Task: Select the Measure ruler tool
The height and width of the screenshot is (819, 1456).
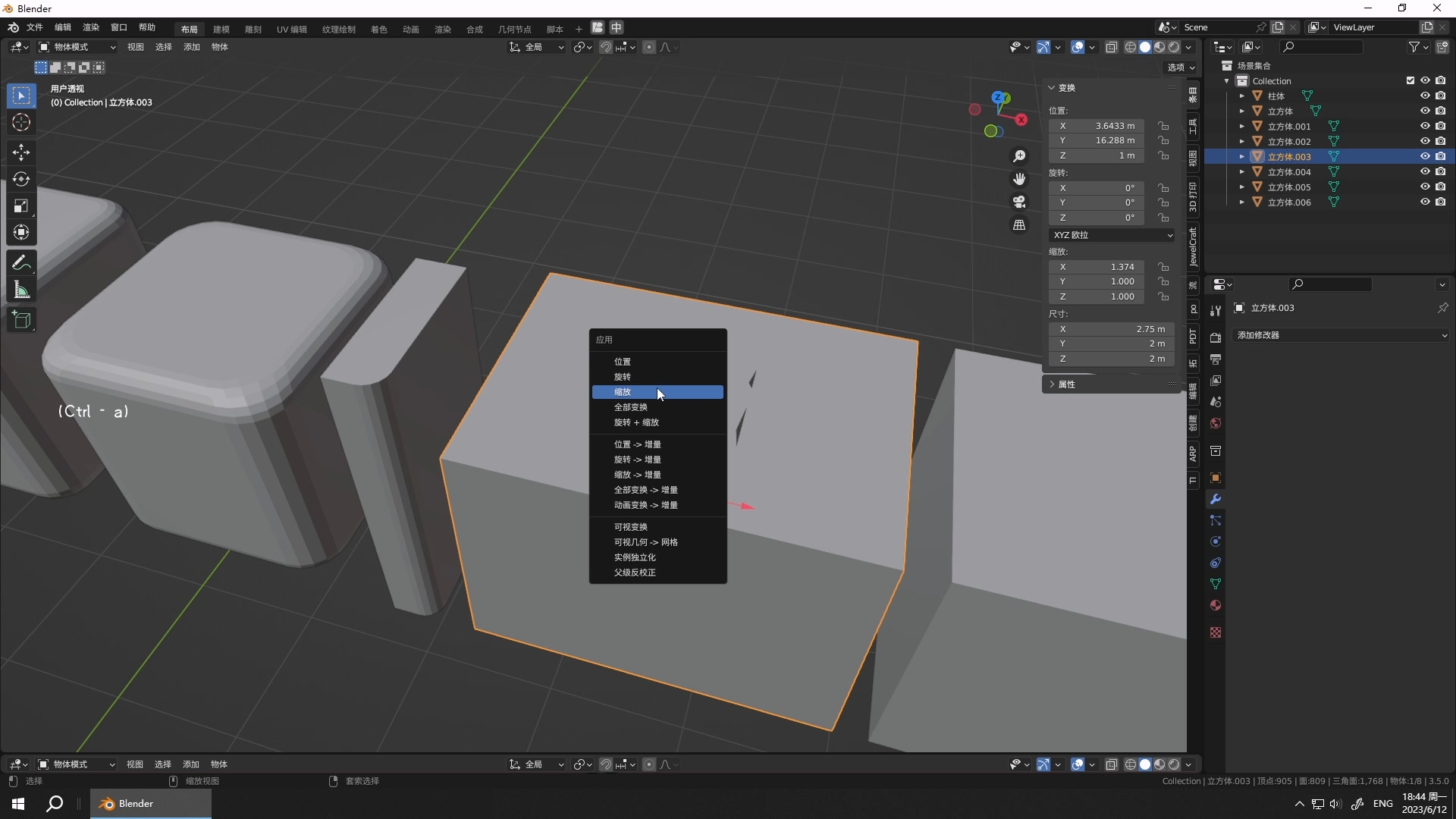Action: pyautogui.click(x=21, y=290)
